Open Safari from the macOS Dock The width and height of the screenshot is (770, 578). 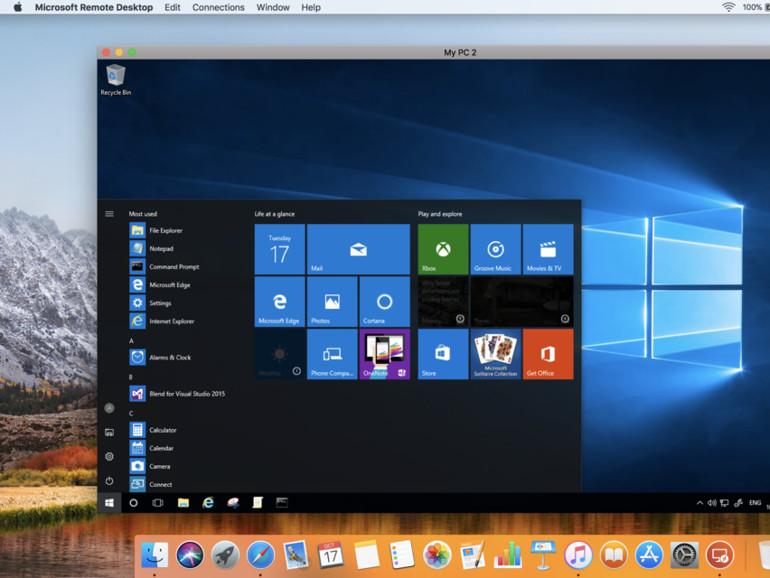(x=260, y=554)
